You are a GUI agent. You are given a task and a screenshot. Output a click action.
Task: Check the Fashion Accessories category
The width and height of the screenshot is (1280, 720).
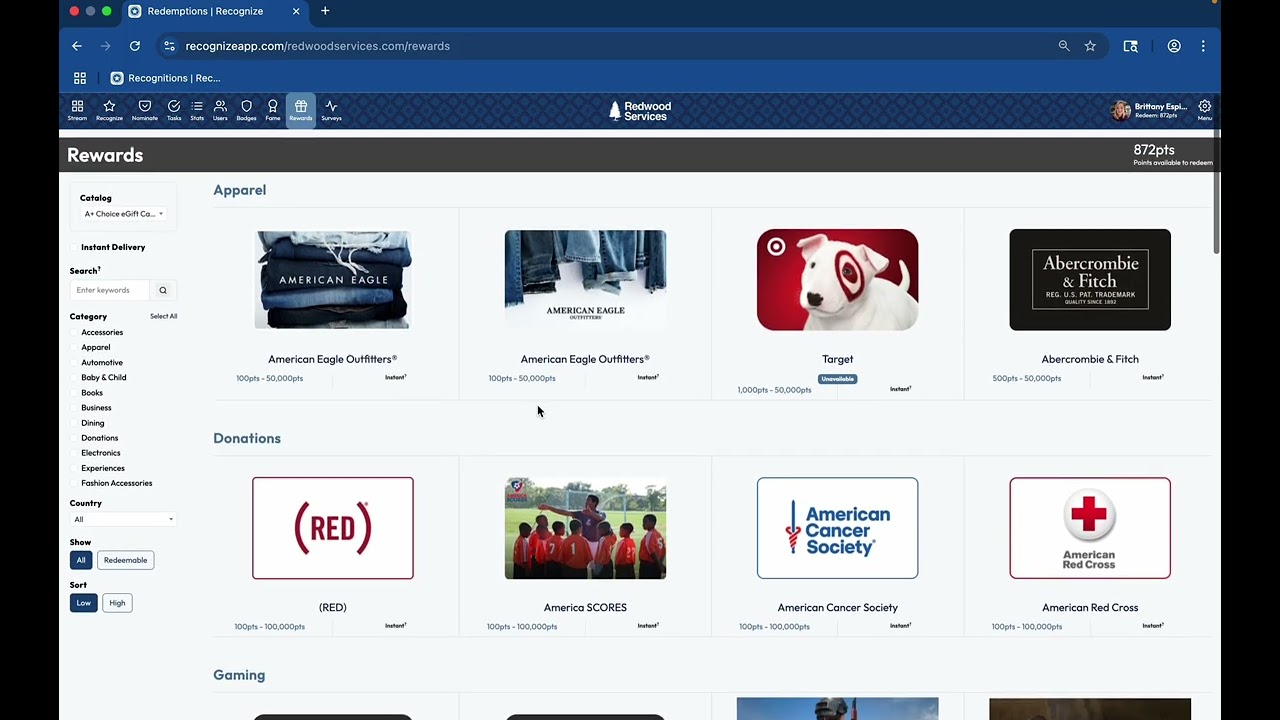74,483
